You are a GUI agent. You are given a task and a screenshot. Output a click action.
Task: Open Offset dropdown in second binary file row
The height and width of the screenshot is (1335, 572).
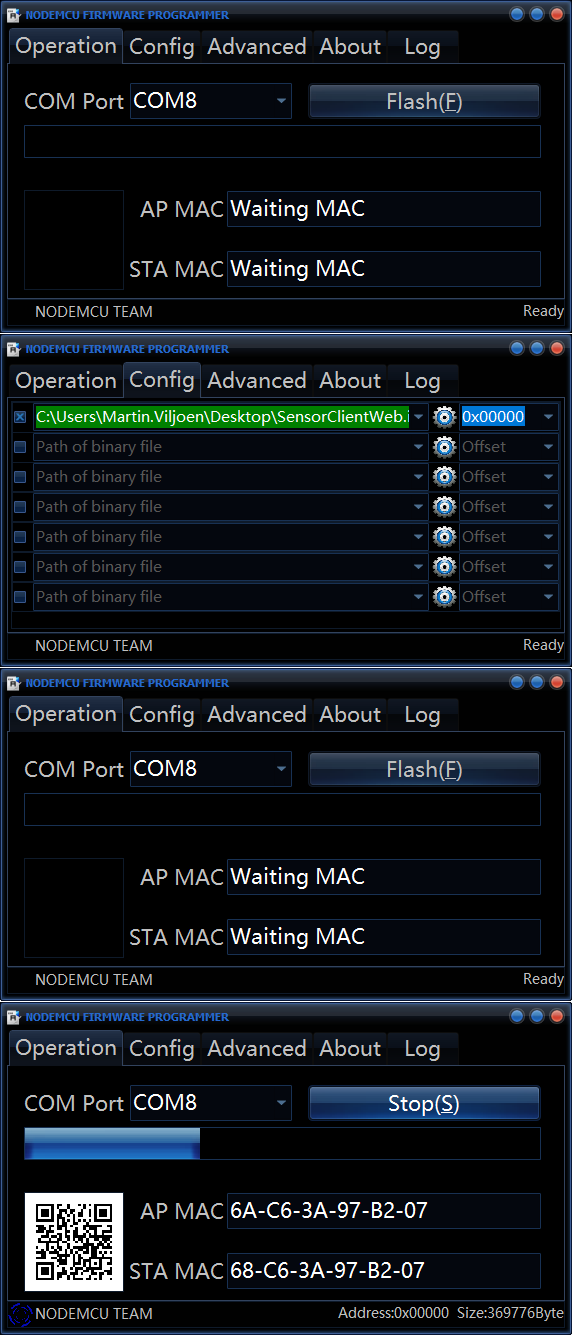tap(548, 447)
